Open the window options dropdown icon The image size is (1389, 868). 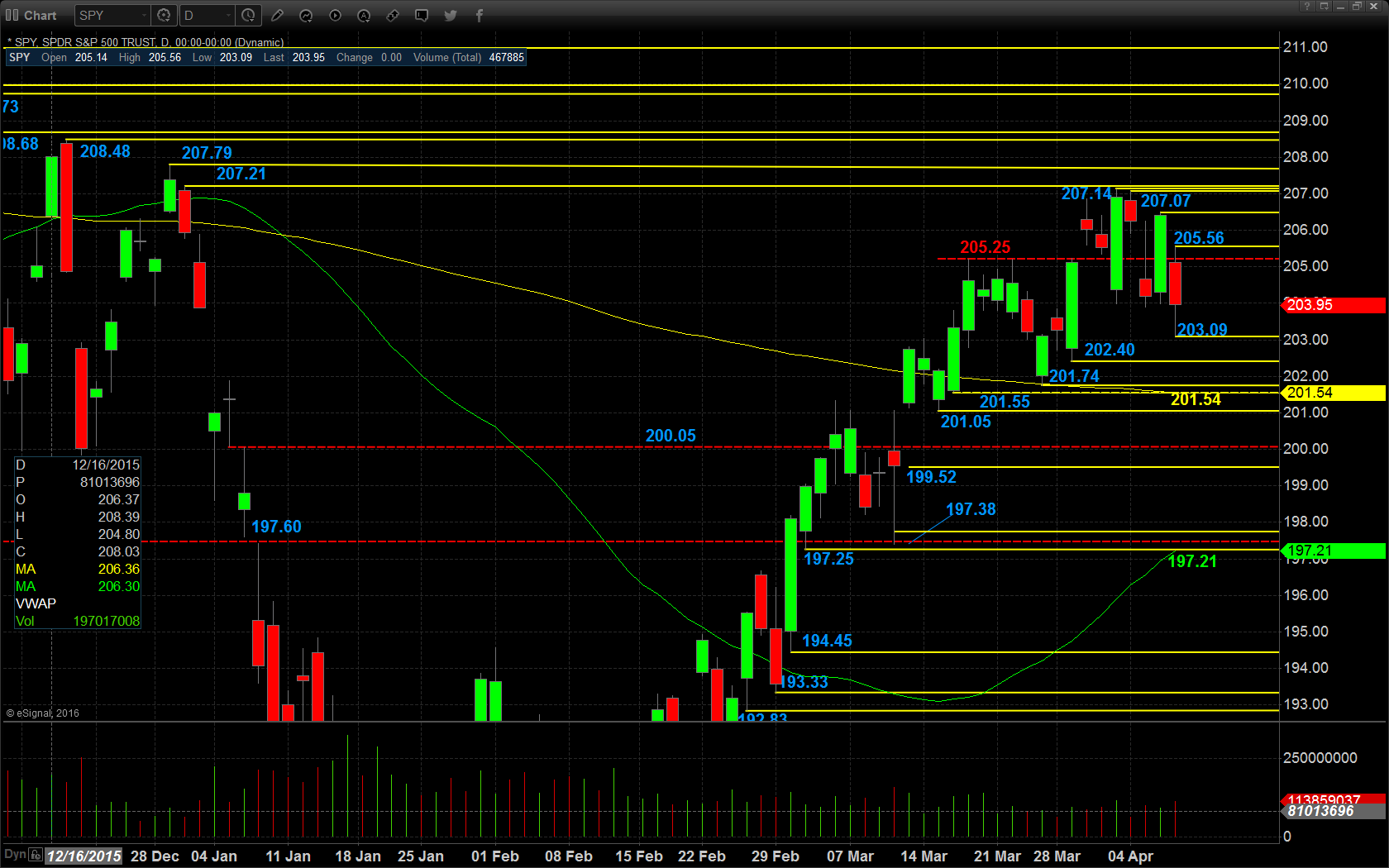point(1324,6)
